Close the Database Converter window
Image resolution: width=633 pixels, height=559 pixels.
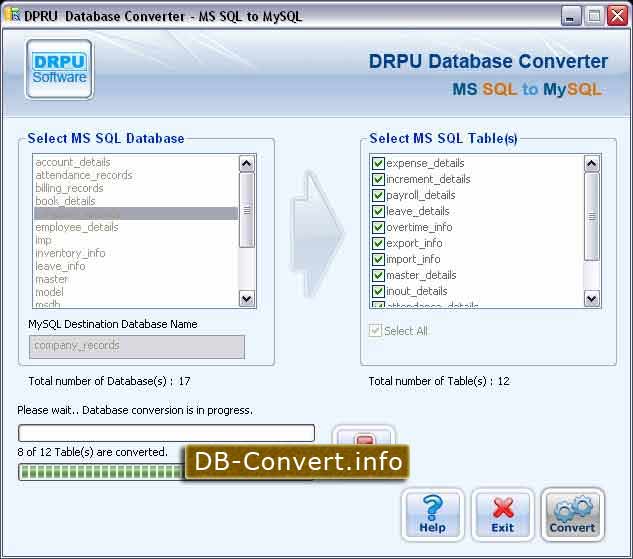(x=618, y=17)
